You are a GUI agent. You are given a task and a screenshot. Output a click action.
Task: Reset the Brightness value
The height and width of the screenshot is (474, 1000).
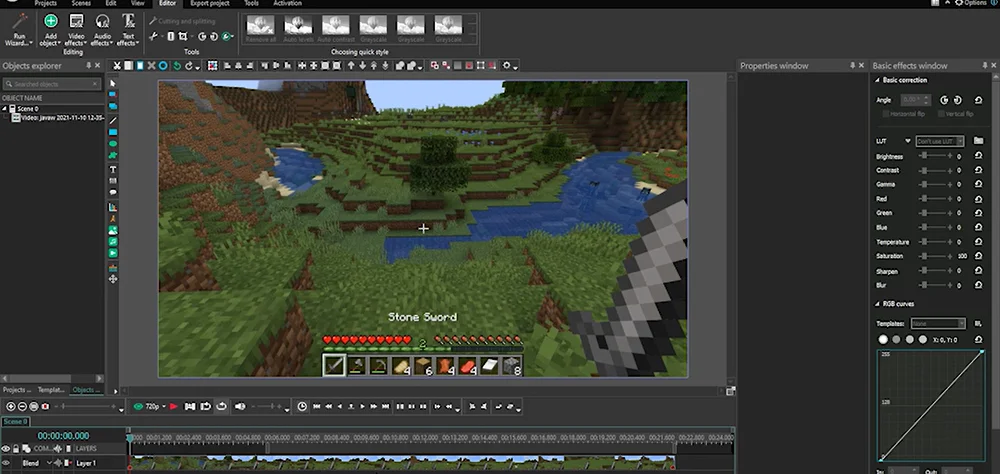[x=978, y=157]
